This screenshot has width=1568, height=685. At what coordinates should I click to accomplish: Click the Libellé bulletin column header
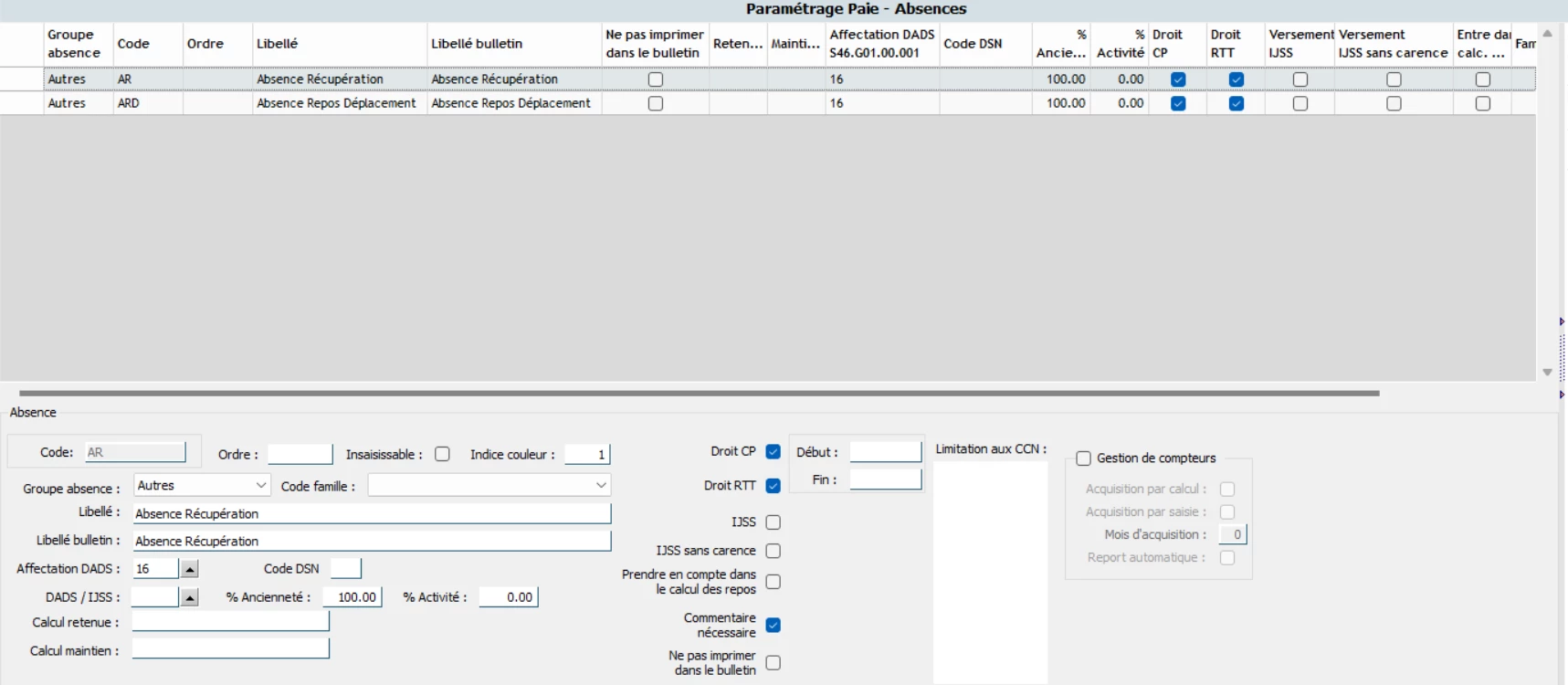tap(514, 44)
